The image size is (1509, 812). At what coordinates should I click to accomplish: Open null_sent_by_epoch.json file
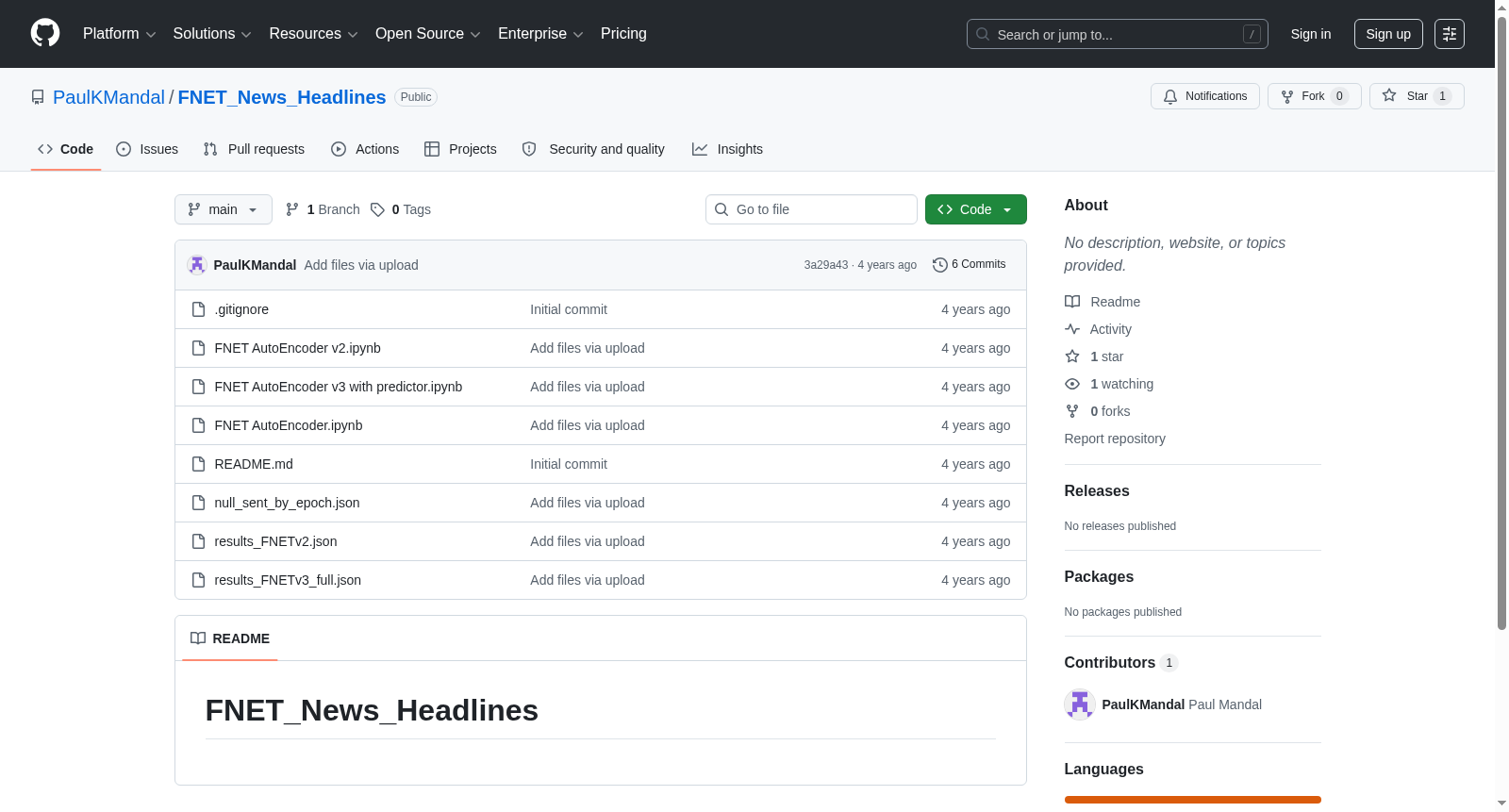pos(287,503)
